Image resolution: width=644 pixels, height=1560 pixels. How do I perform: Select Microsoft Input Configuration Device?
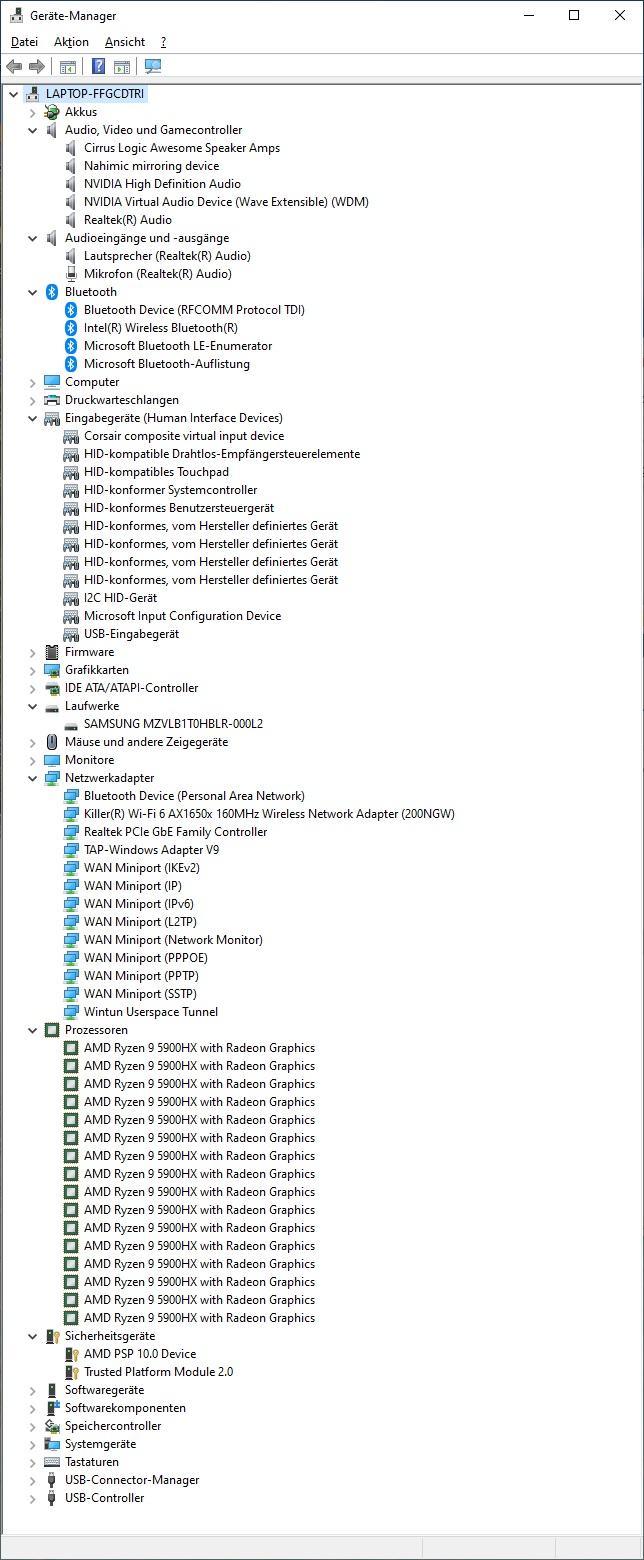point(182,616)
